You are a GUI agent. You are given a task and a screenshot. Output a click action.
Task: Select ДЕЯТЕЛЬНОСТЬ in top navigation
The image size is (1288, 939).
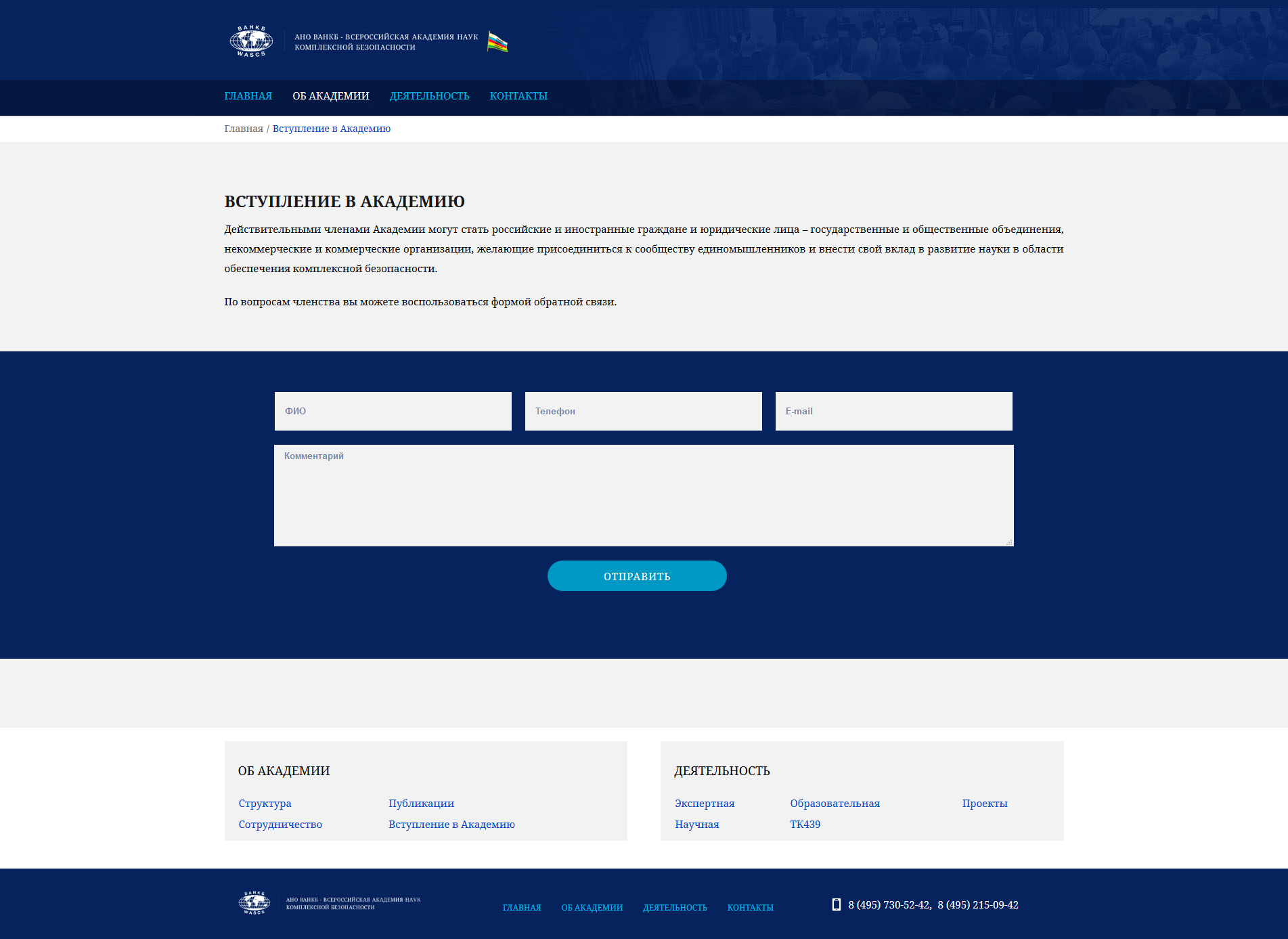[429, 96]
